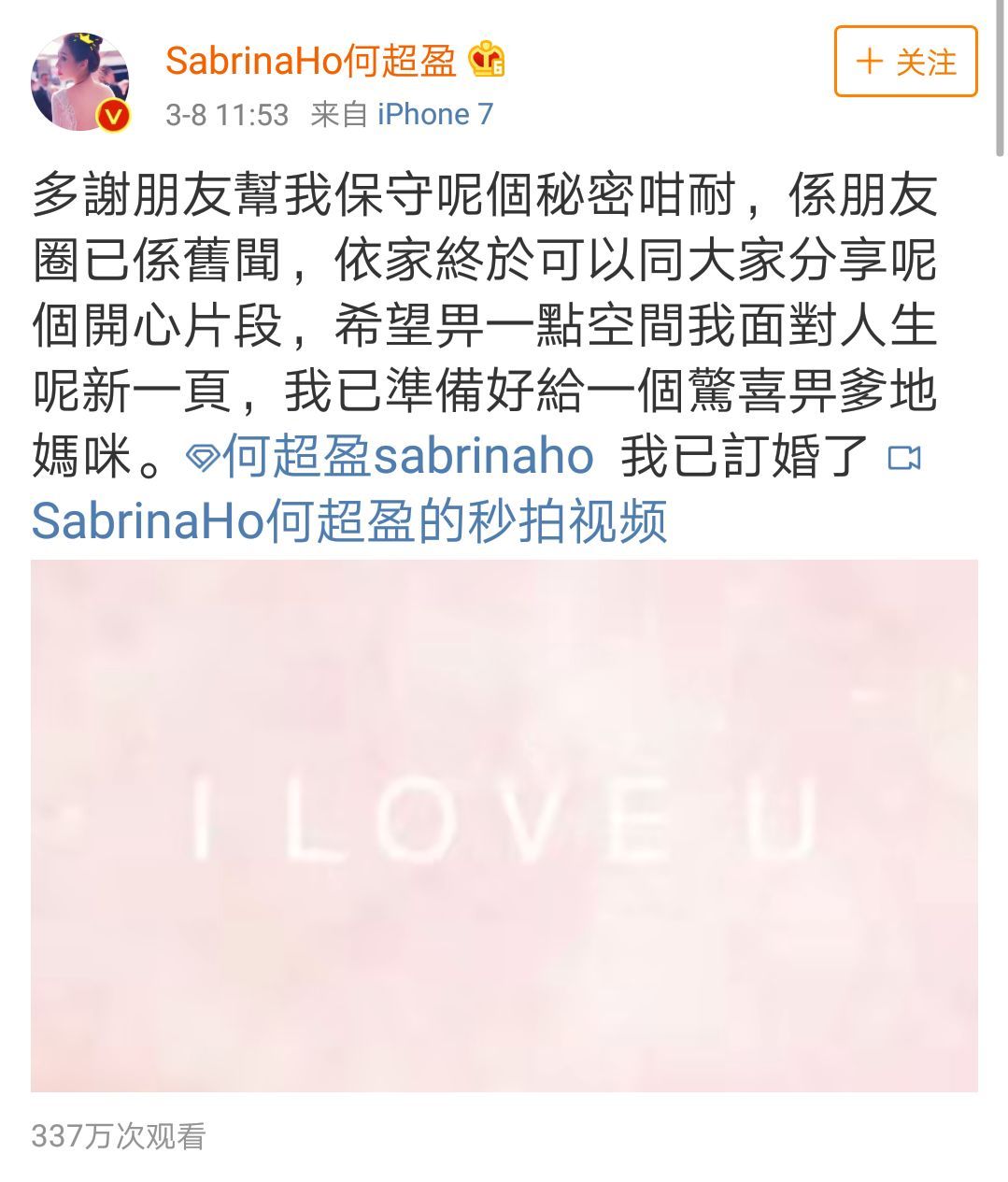Image resolution: width=1008 pixels, height=1182 pixels.
Task: Click the 我已訂婚了 text in the post
Action: [x=745, y=457]
